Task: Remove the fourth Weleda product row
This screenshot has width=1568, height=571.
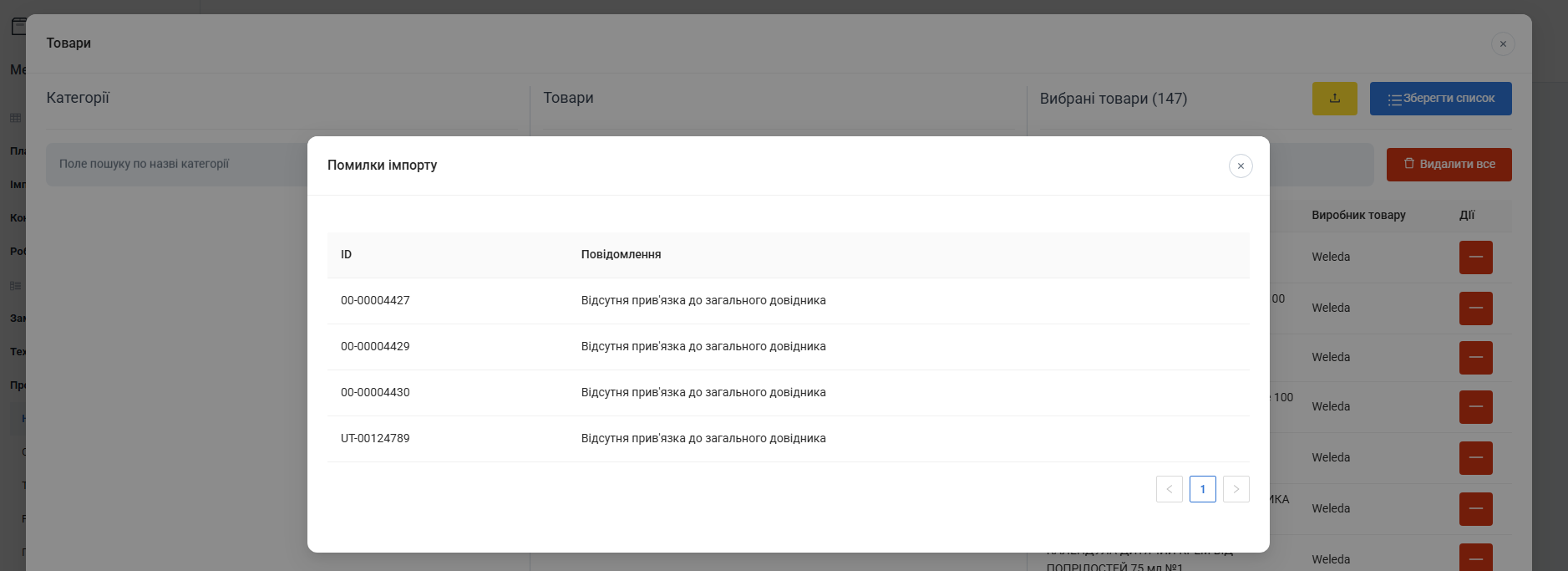Action: pyautogui.click(x=1475, y=407)
